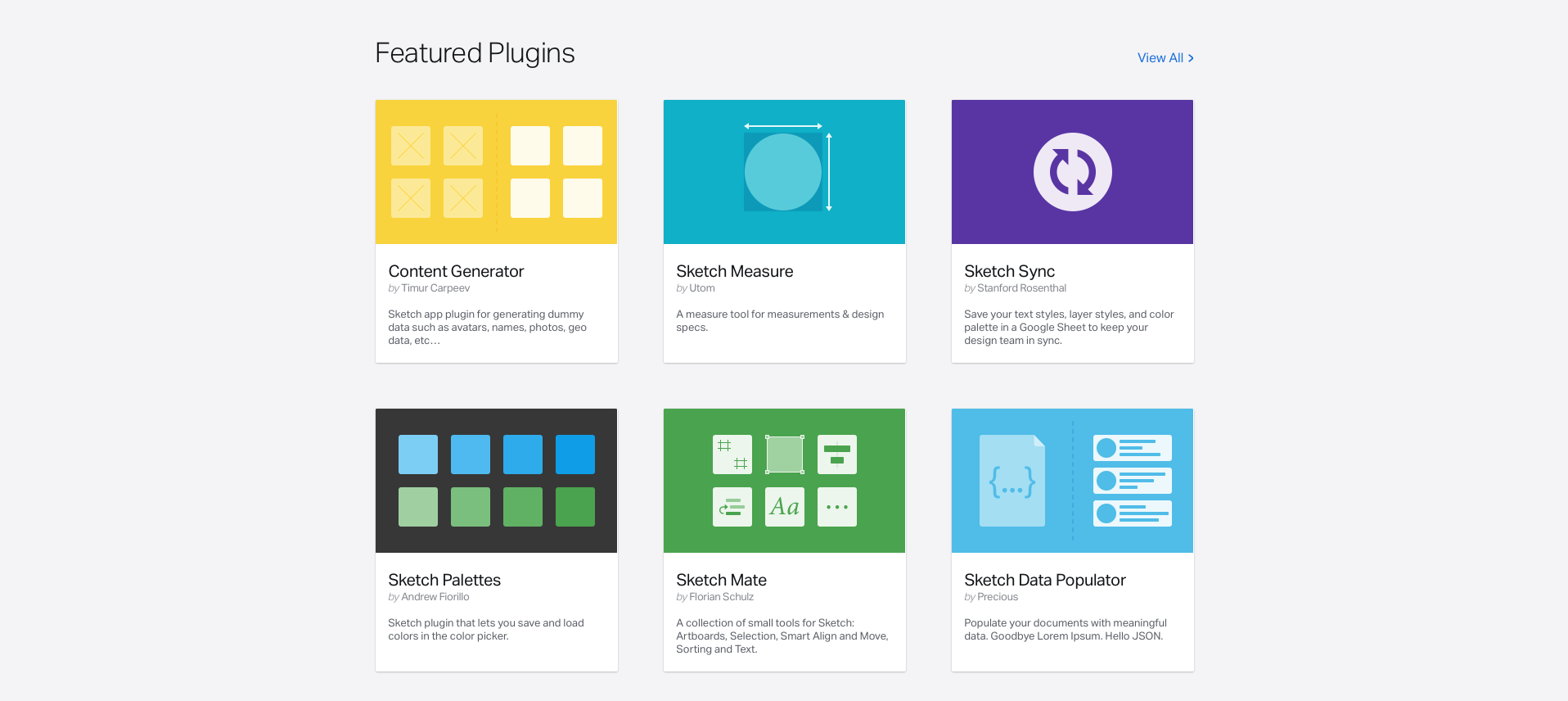Open the Content Generator plugin title
The height and width of the screenshot is (701, 1568).
tap(456, 271)
